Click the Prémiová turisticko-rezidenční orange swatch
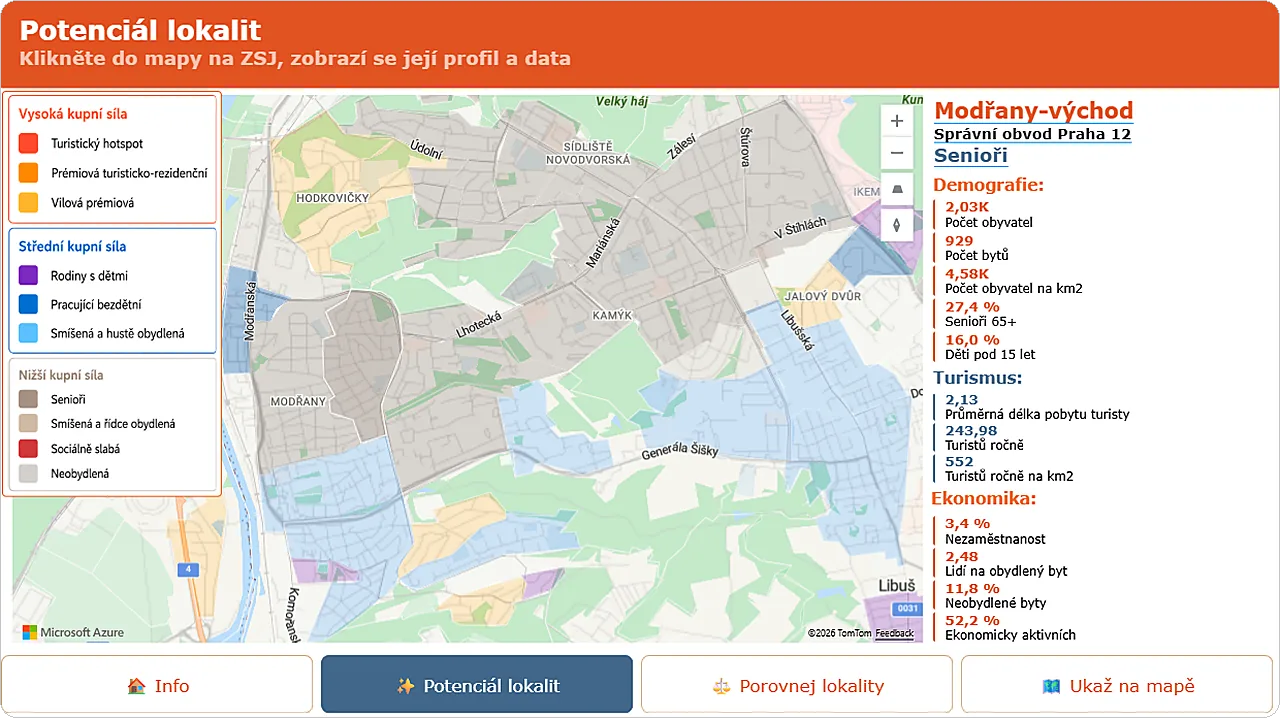1280x718 pixels. click(28, 173)
